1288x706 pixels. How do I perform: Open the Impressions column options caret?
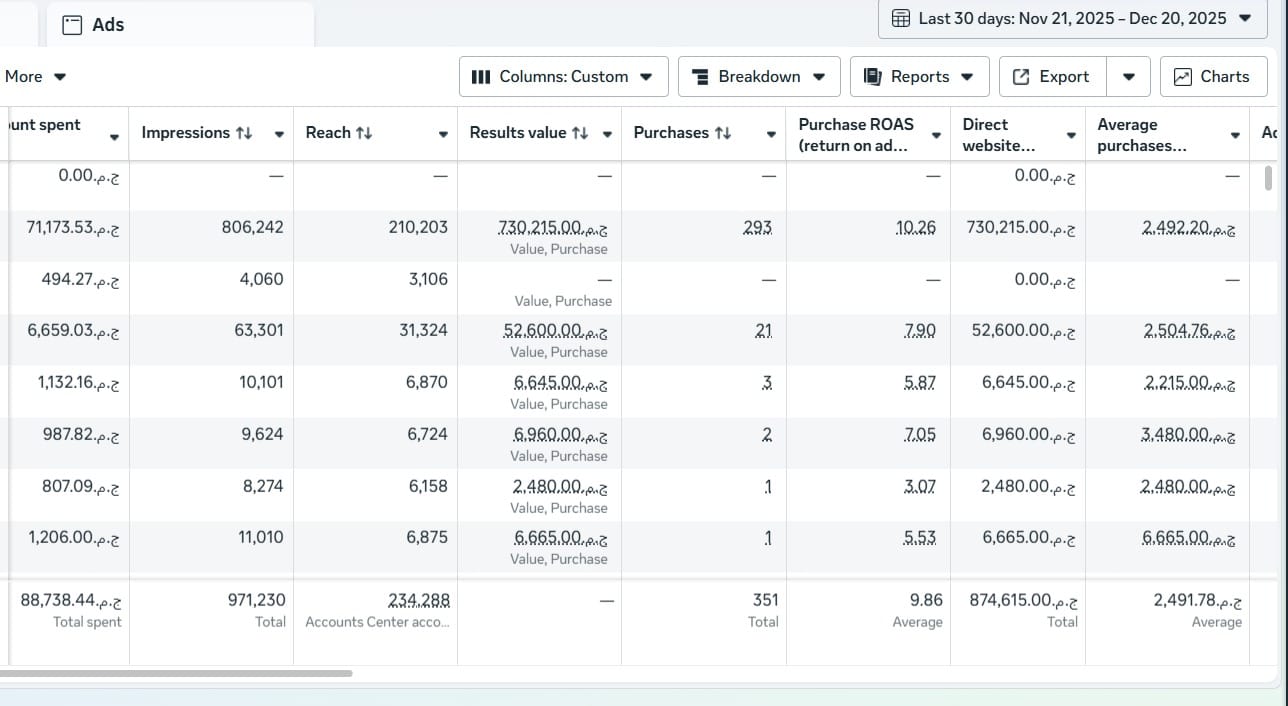point(279,135)
